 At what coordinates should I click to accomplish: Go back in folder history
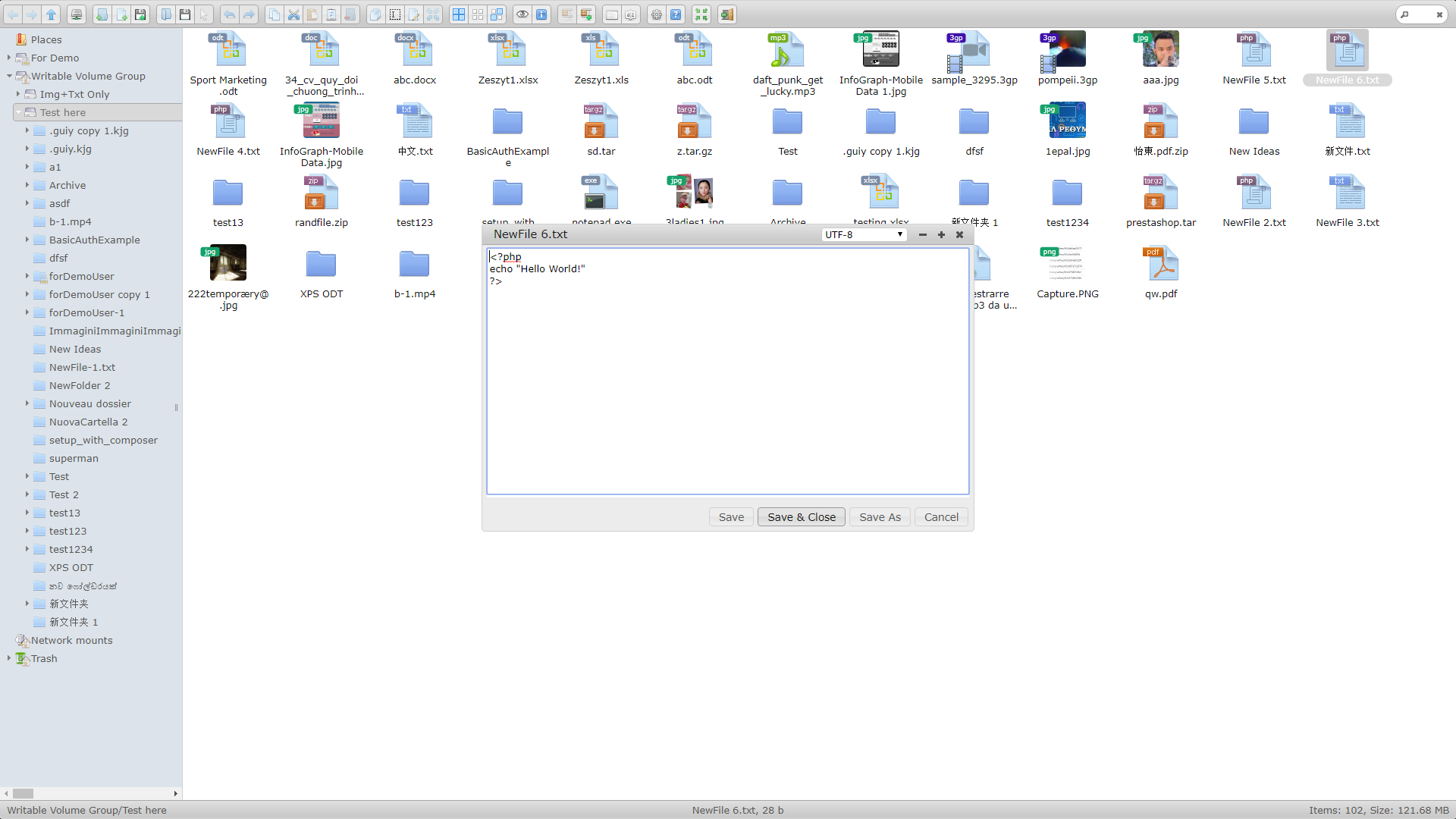13,14
